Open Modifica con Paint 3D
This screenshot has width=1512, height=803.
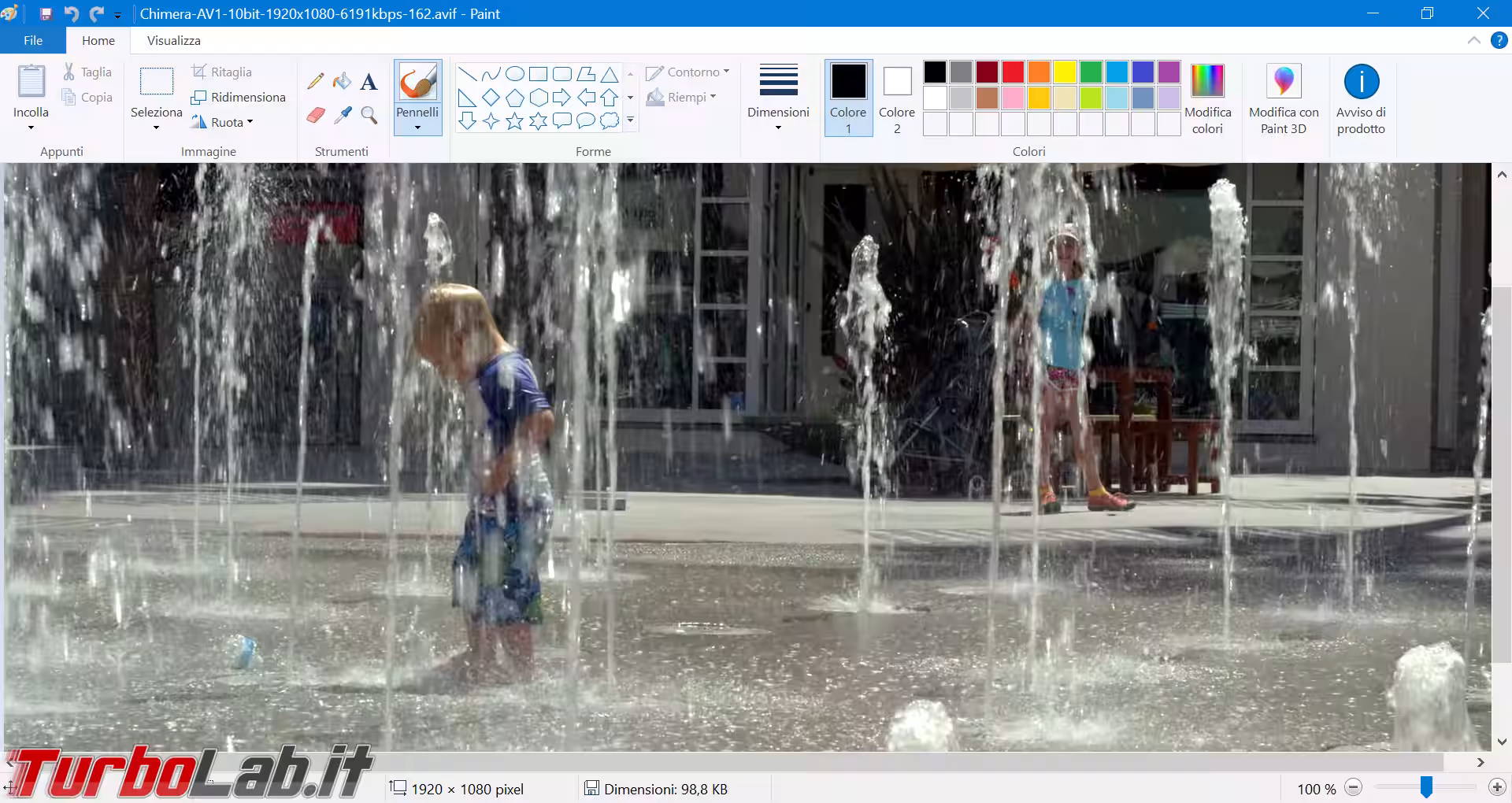tap(1283, 98)
